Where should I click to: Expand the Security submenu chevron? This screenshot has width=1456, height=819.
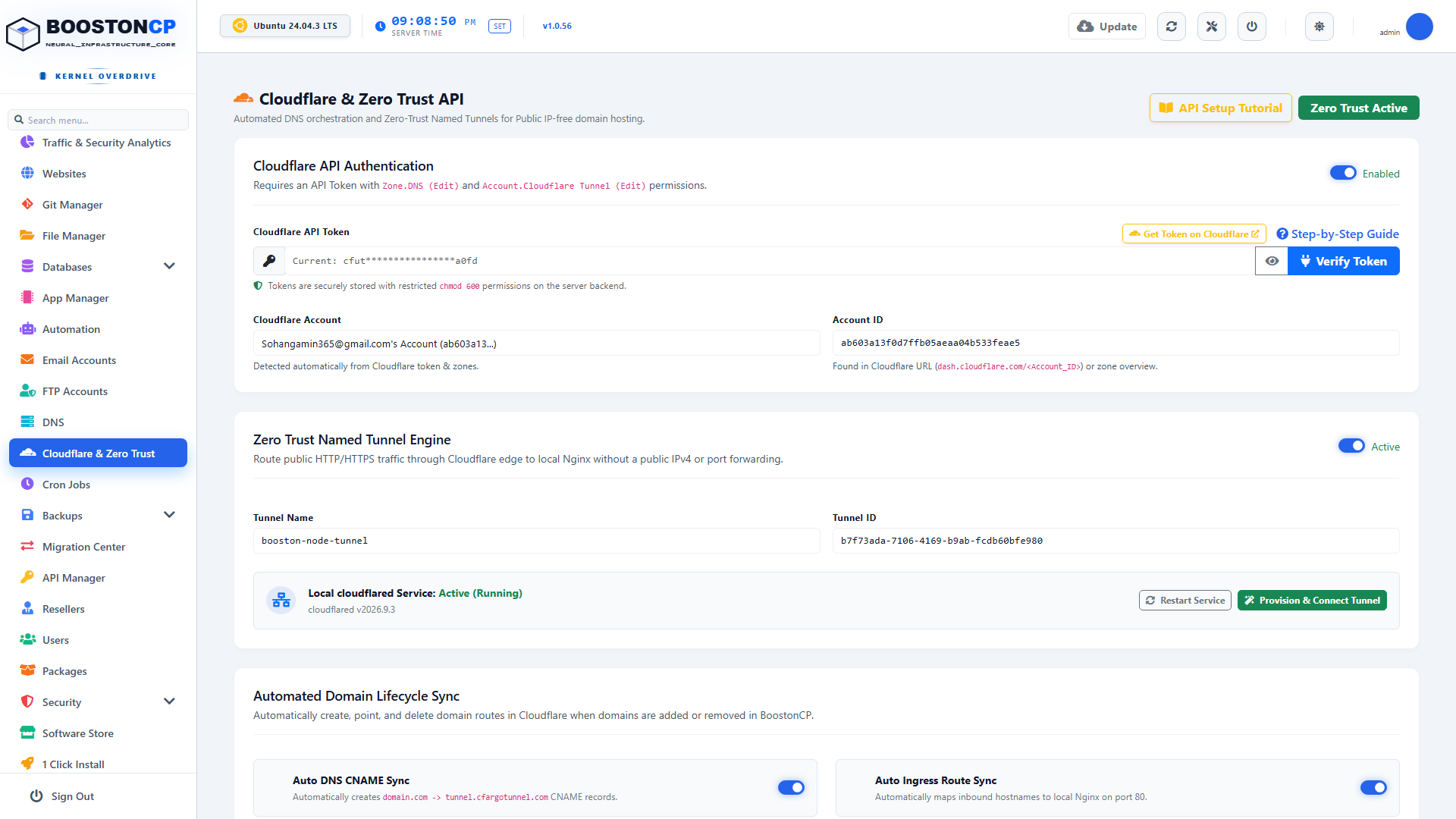pos(169,701)
